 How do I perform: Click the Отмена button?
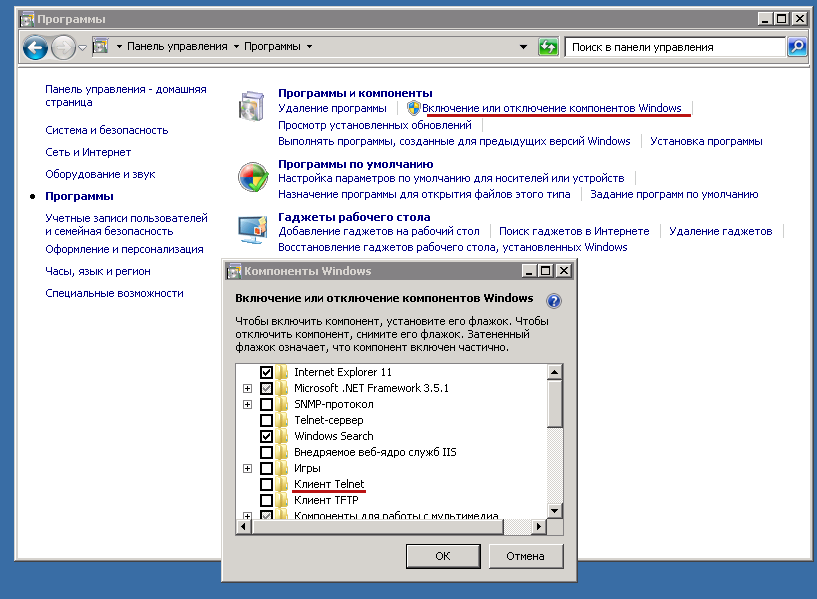click(x=526, y=556)
